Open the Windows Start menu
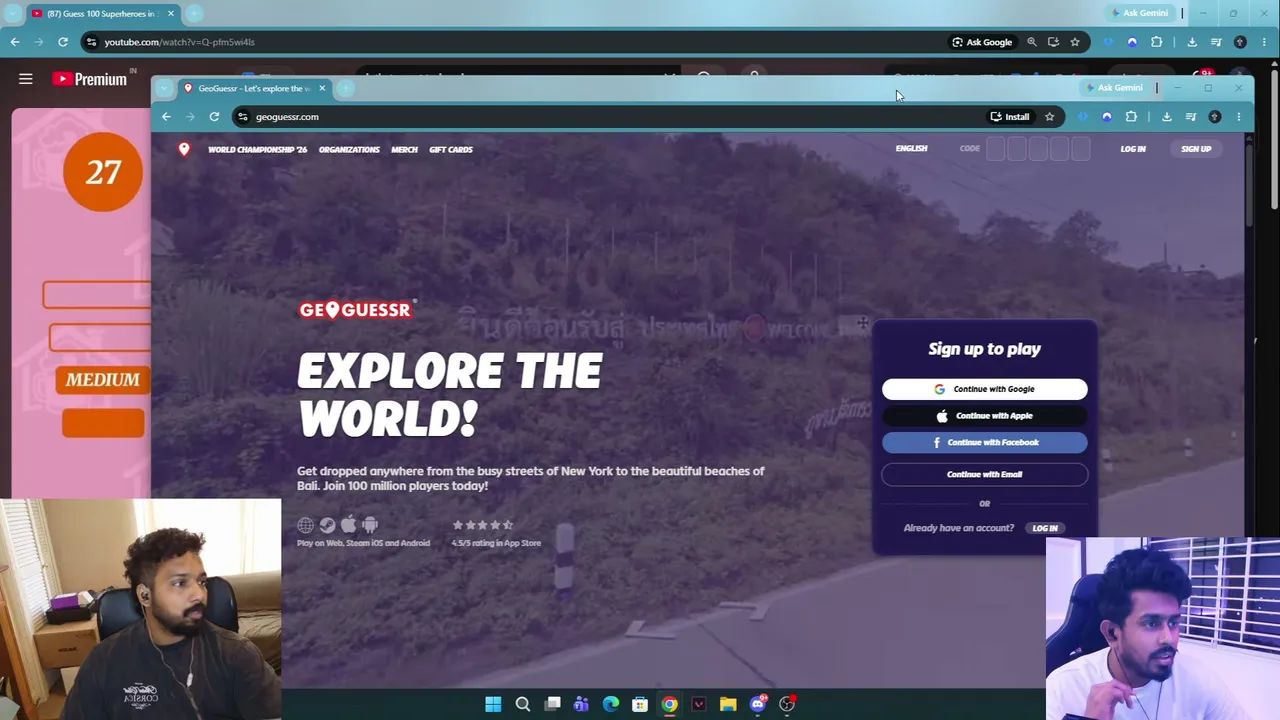This screenshot has width=1280, height=720. pos(493,704)
